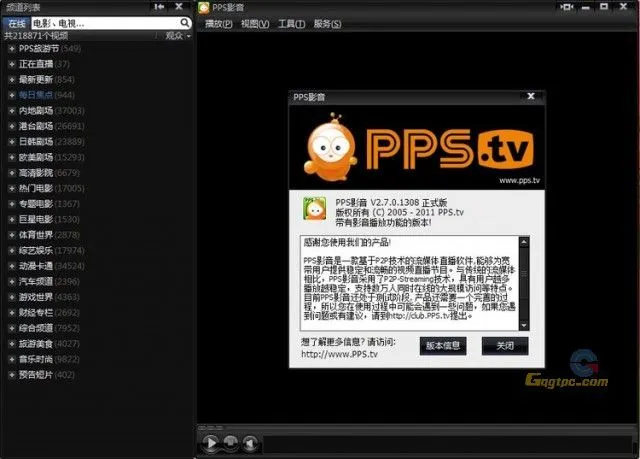Click the version text PPS影音 V2.7.0.1308 正式版
The height and width of the screenshot is (459, 640).
(391, 202)
